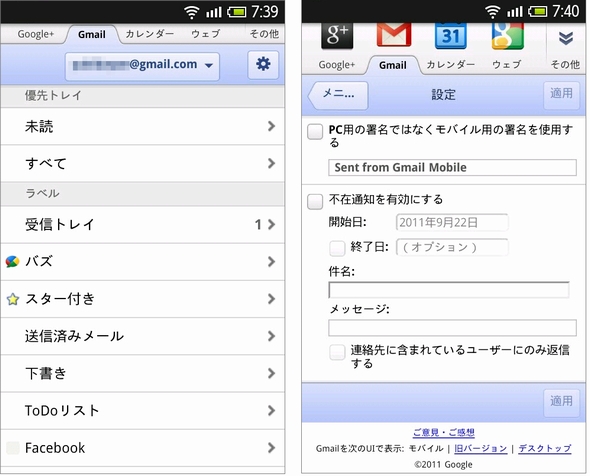Click unread count 1 on 受信トレイ
Viewport: 590px width, 476px height.
(x=258, y=225)
